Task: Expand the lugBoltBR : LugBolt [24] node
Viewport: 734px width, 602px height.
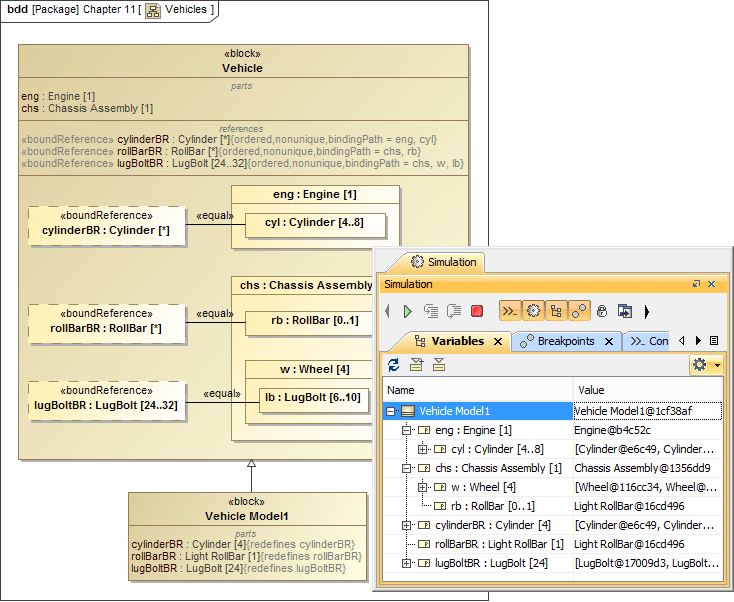Action: (406, 564)
